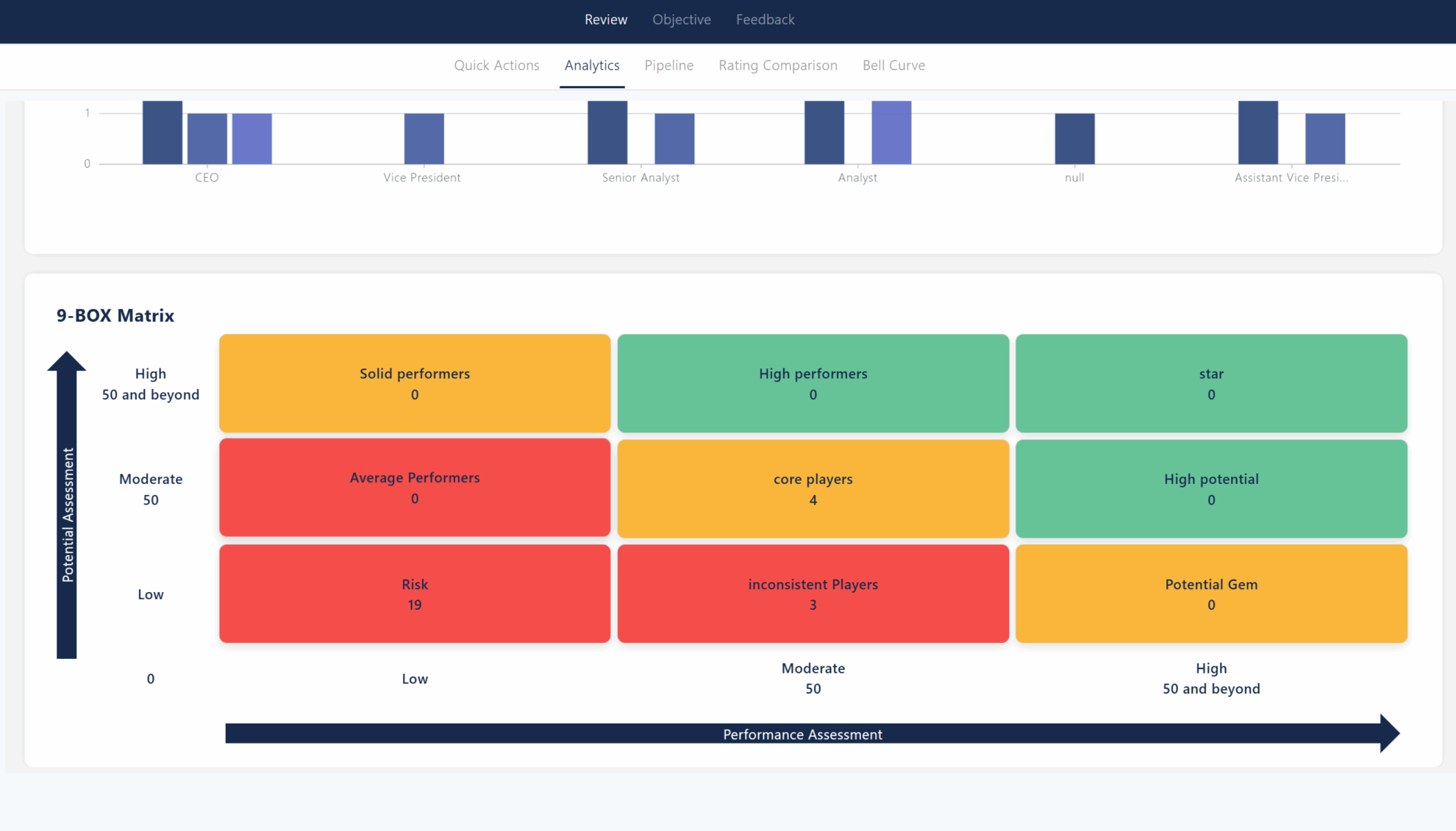Select the Senior Analyst chart bar
This screenshot has width=1456, height=831.
607,132
